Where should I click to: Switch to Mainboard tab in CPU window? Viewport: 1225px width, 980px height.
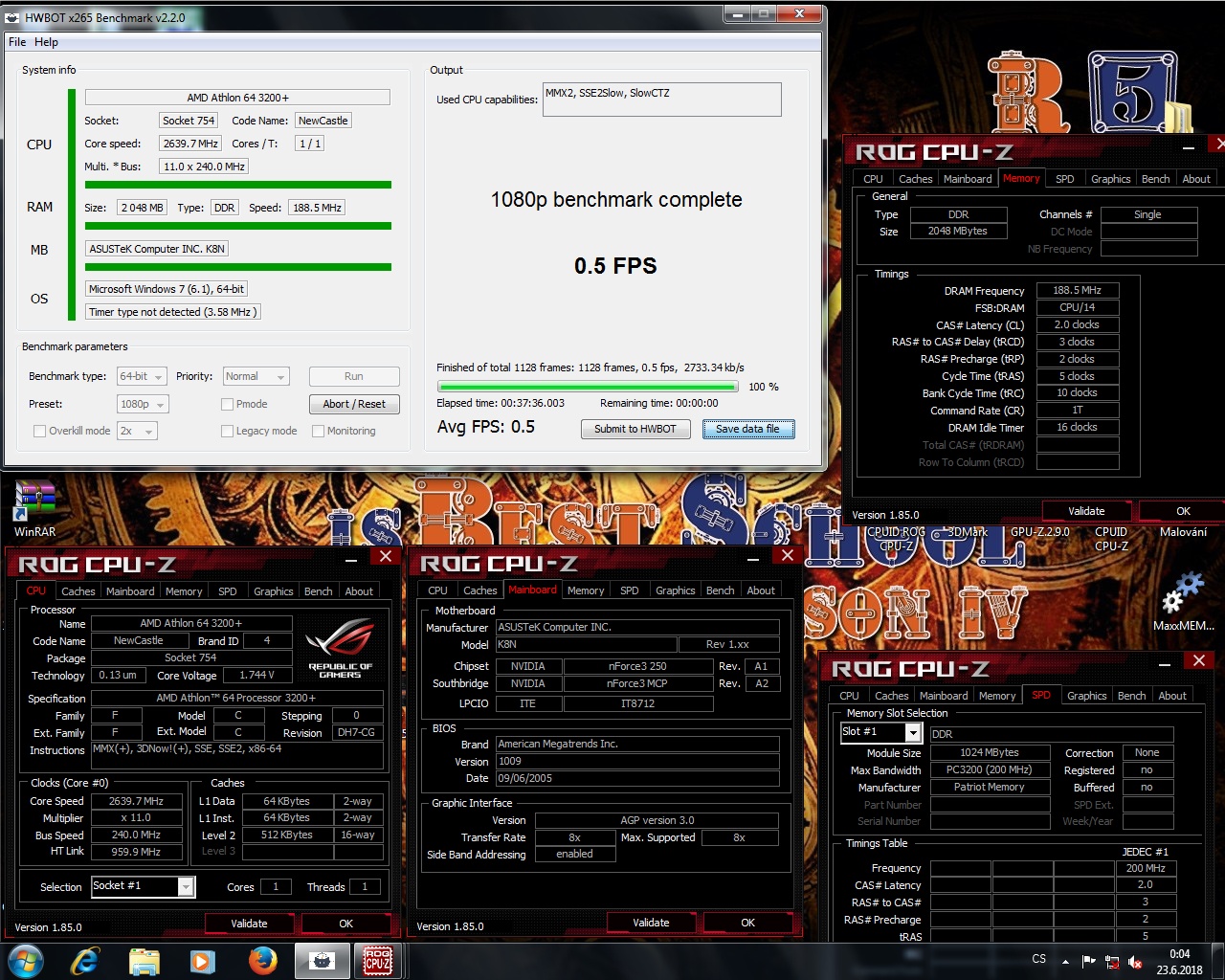(130, 591)
